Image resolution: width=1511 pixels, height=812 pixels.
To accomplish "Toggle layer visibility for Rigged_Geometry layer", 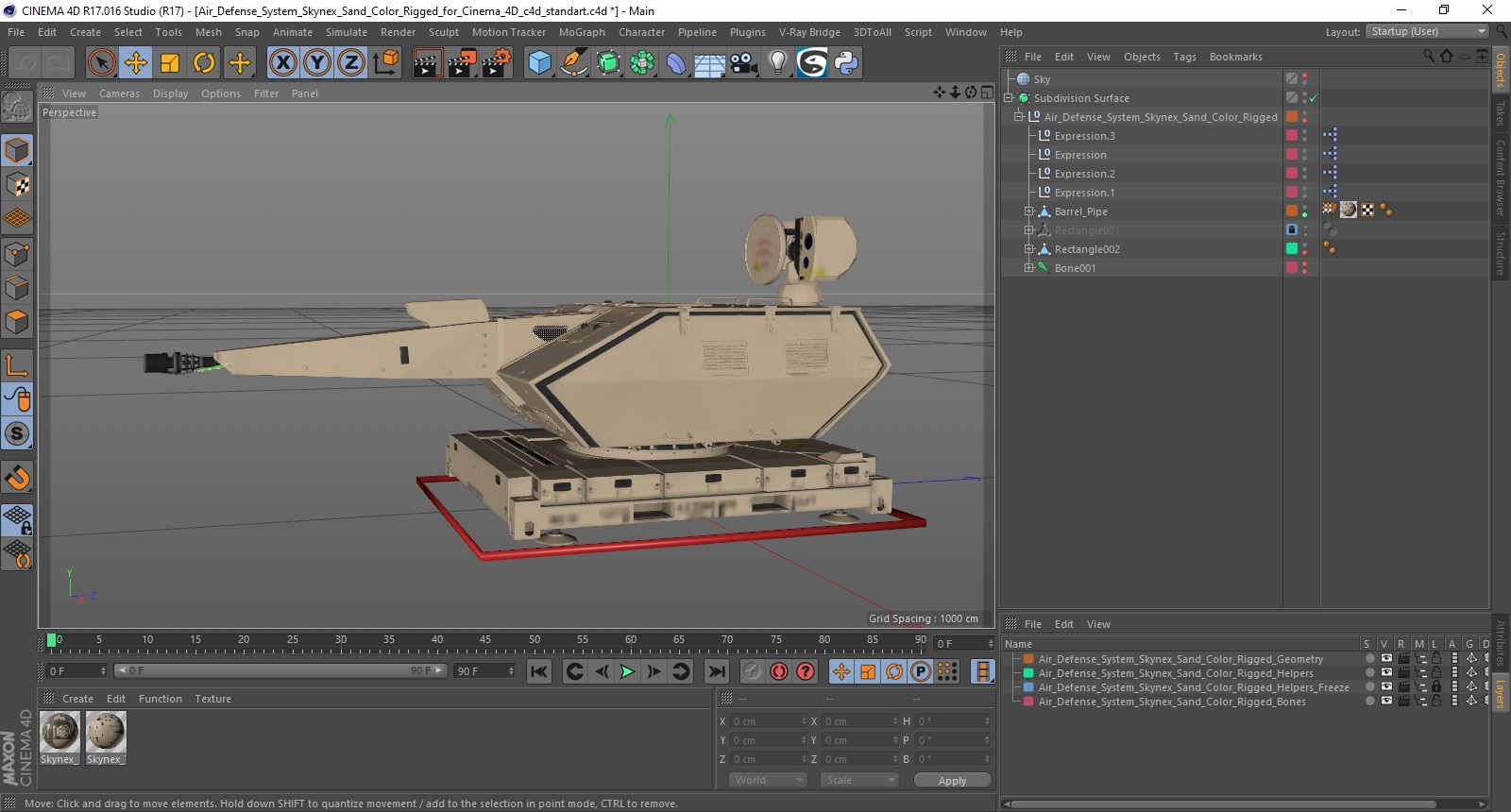I will tap(1386, 659).
